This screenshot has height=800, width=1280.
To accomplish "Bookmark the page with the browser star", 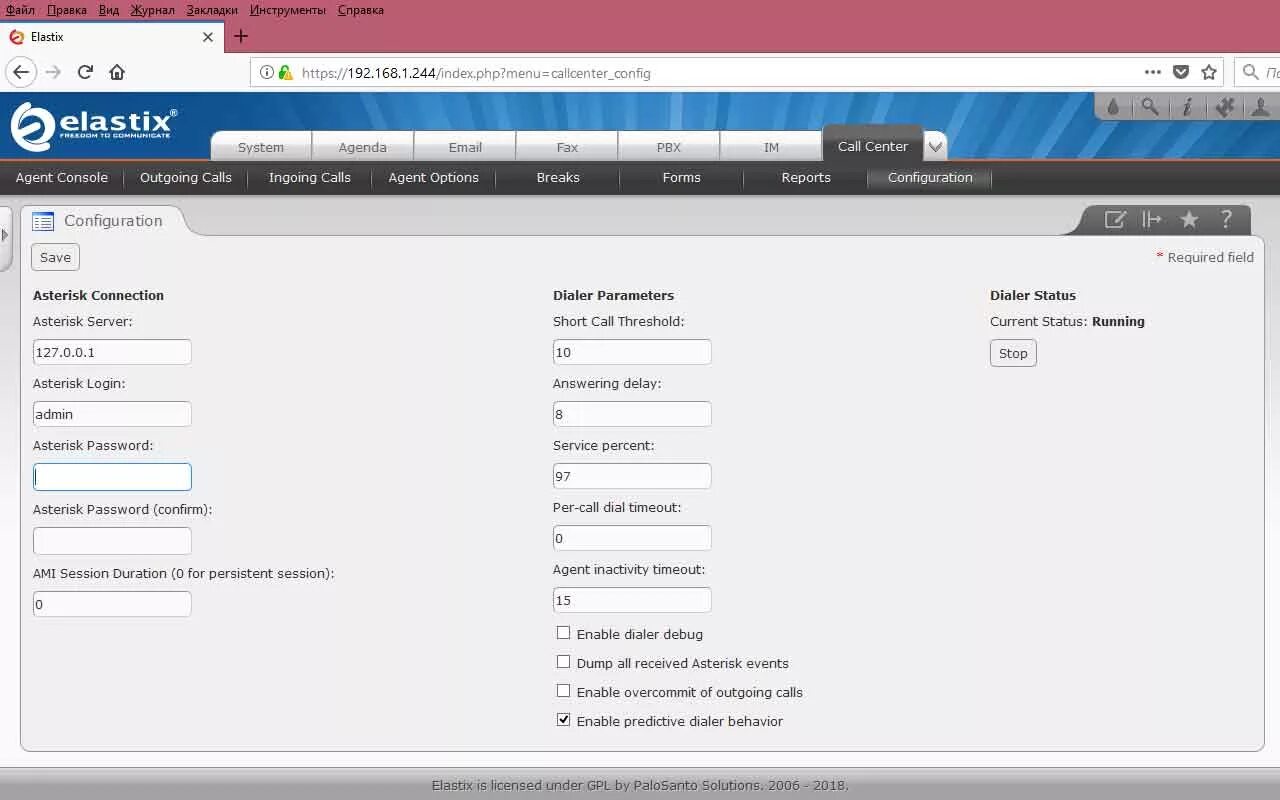I will pyautogui.click(x=1209, y=72).
